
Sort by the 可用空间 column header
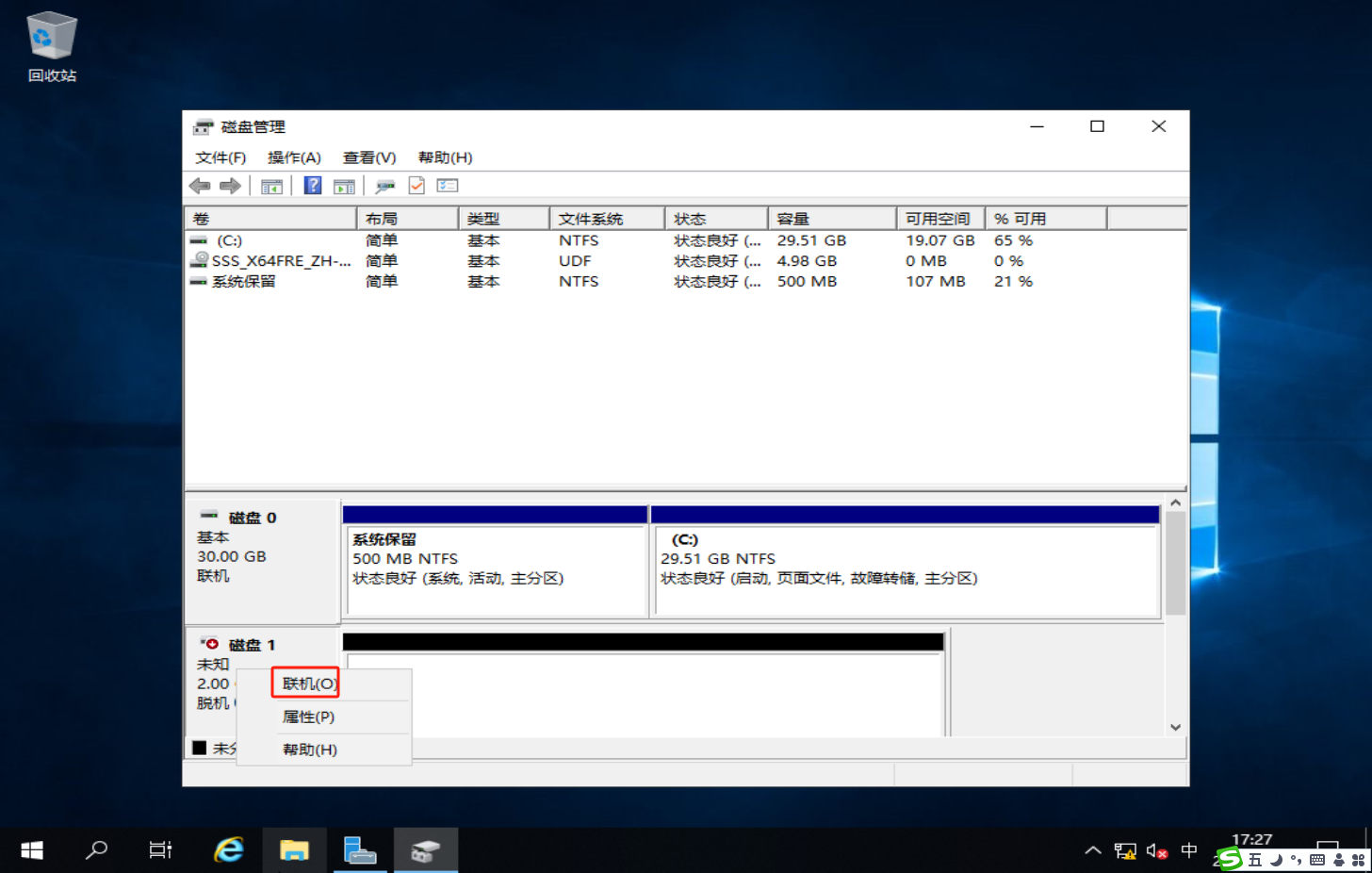(941, 219)
